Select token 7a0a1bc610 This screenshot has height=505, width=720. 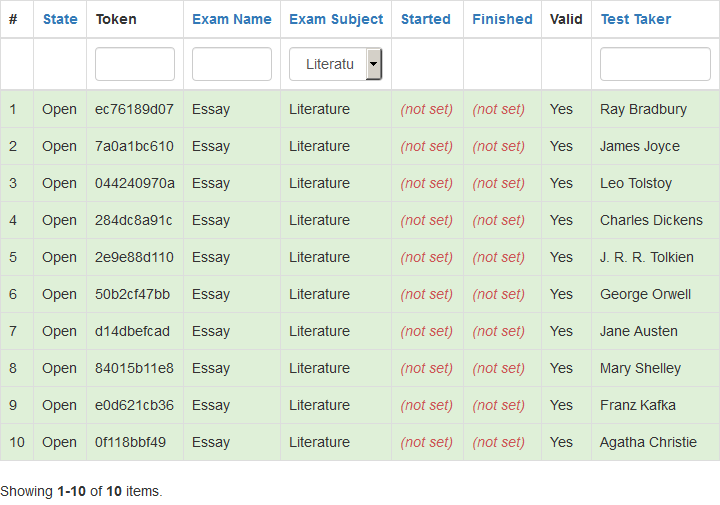click(x=134, y=146)
